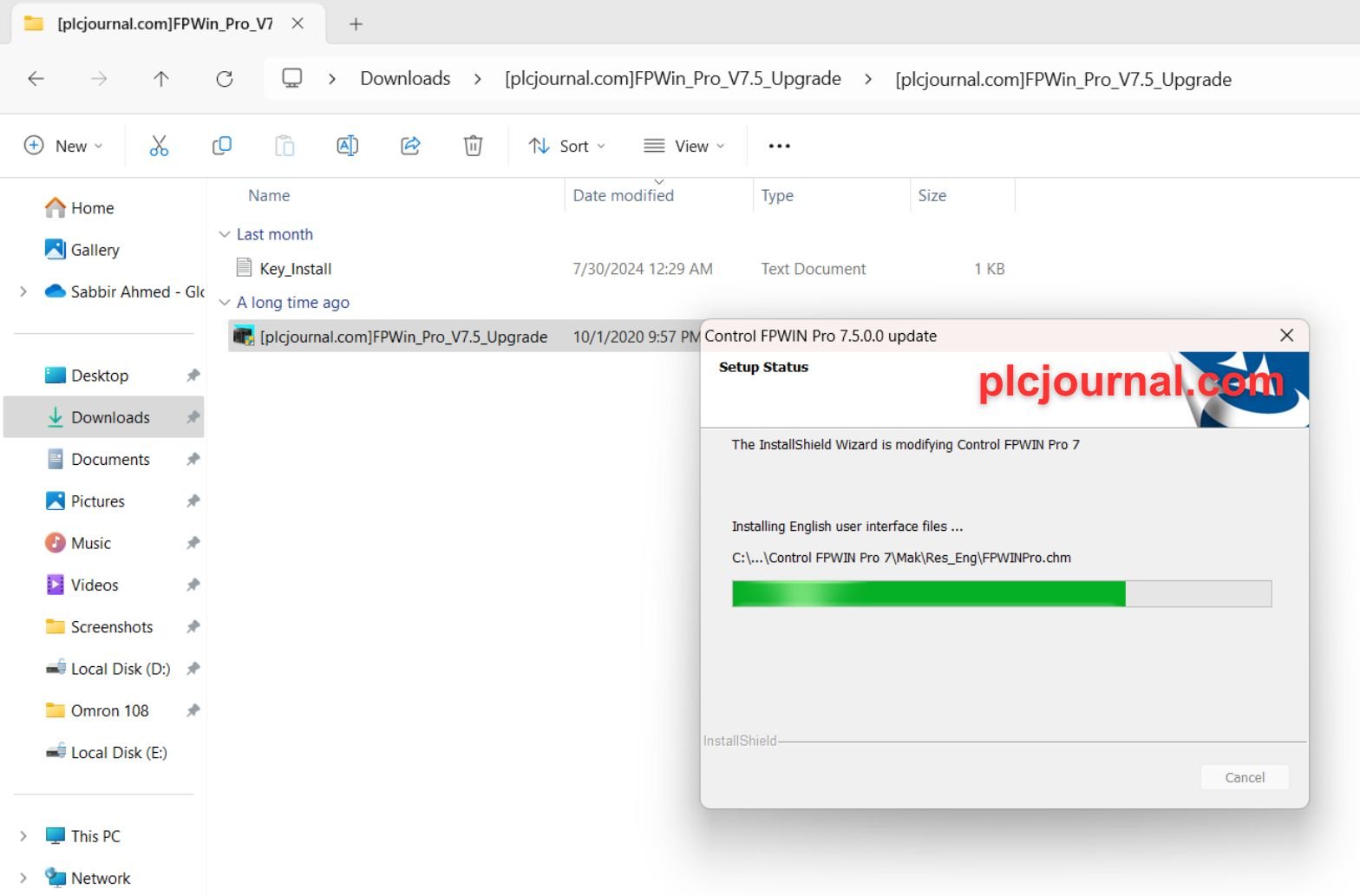The width and height of the screenshot is (1360, 896).
Task: Open Local Disk (D:) in sidebar
Action: (108, 669)
